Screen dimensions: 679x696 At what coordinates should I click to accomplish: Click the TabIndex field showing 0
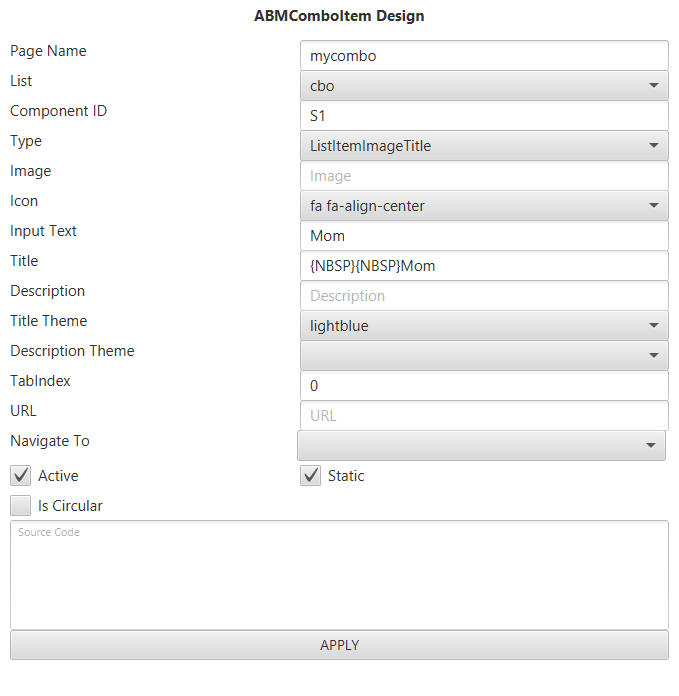pyautogui.click(x=483, y=386)
